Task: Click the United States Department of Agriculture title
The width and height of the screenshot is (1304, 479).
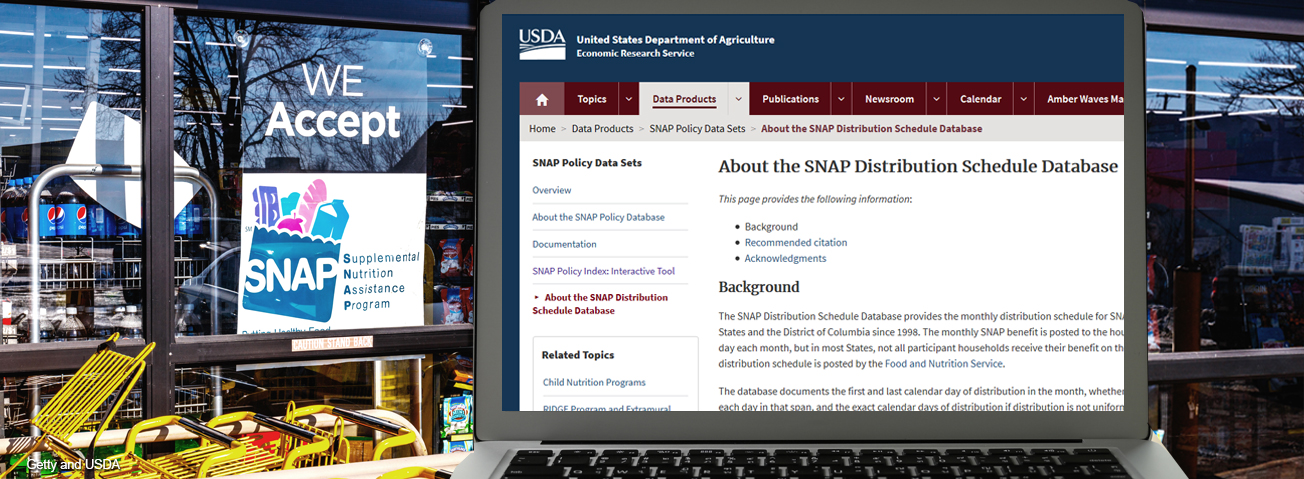Action: (675, 40)
